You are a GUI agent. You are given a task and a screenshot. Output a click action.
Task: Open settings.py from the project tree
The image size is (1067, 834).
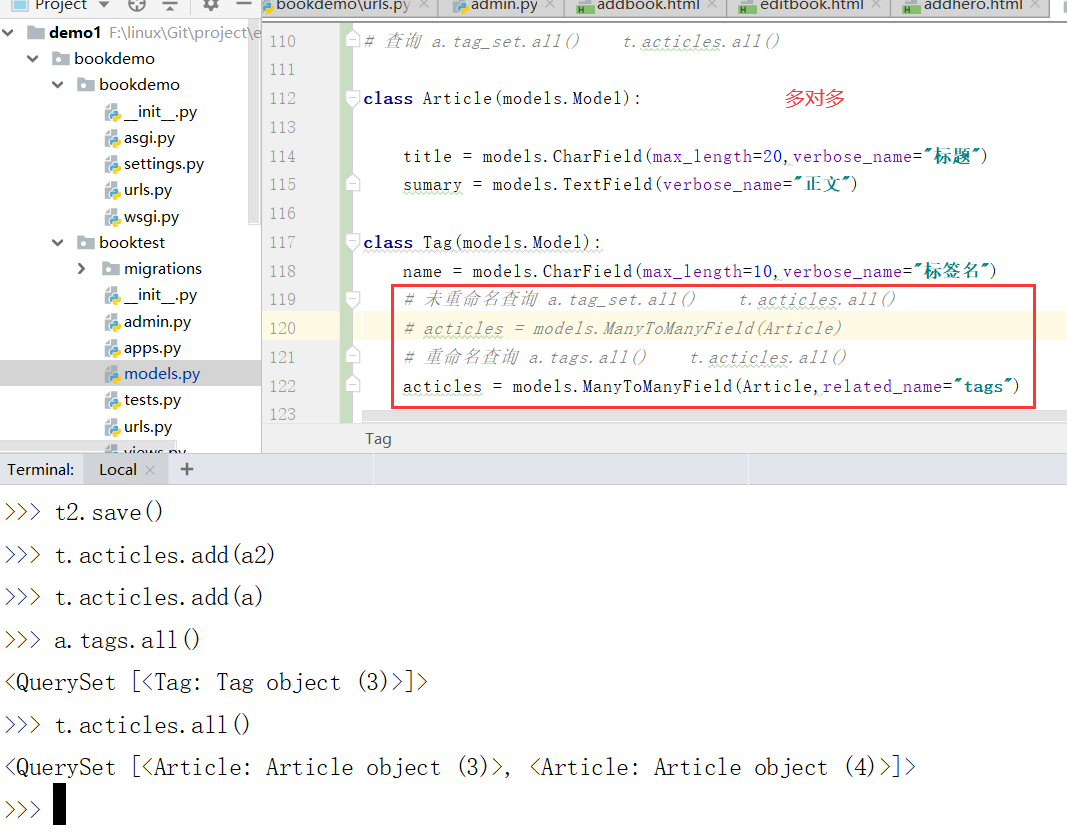point(163,164)
